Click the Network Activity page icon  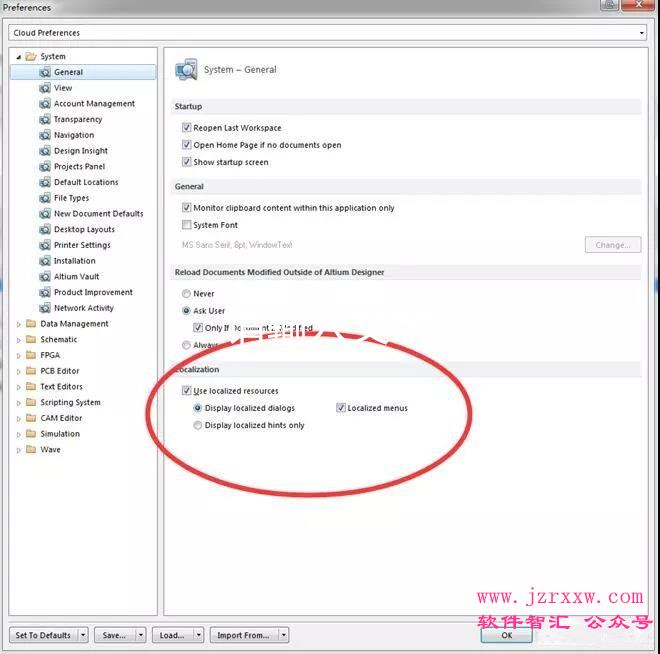[x=45, y=308]
